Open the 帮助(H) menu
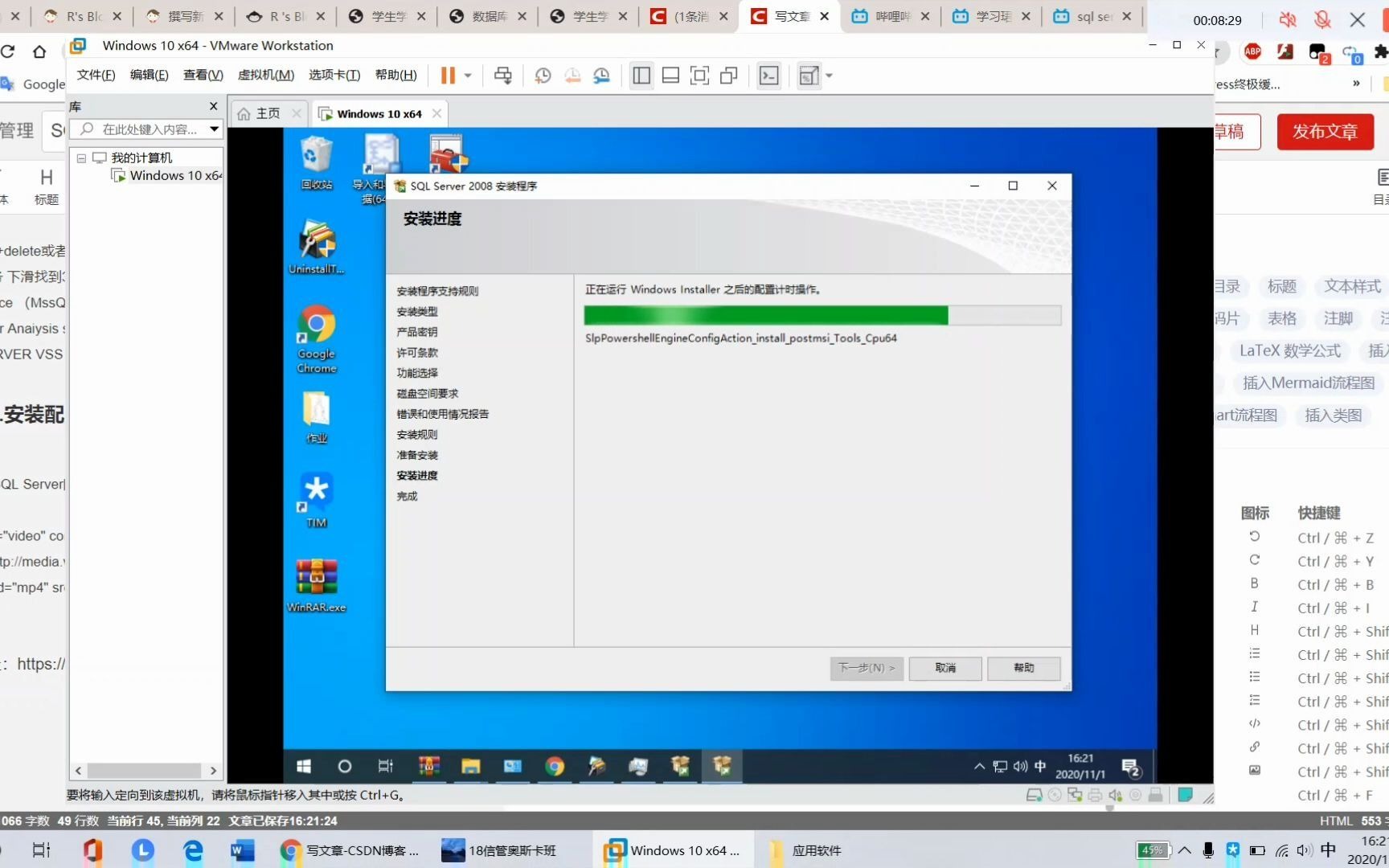Screen dimensions: 1389x868 [x=395, y=75]
